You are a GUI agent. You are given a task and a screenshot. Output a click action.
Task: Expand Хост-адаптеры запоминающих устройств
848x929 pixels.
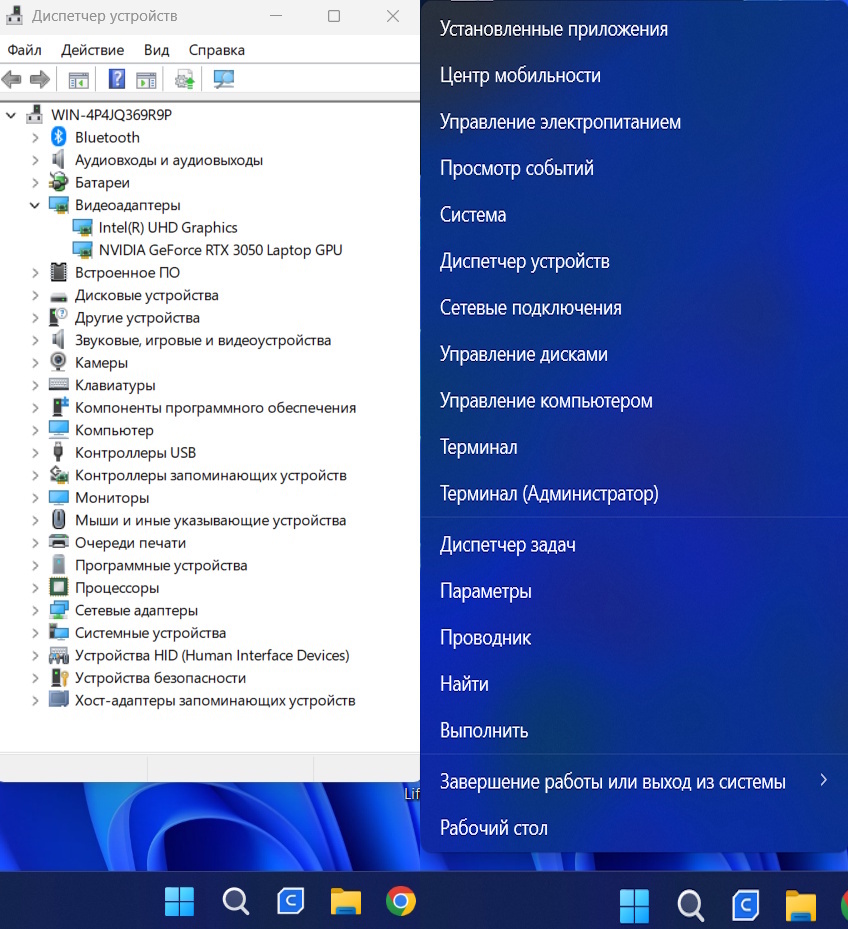(x=34, y=700)
